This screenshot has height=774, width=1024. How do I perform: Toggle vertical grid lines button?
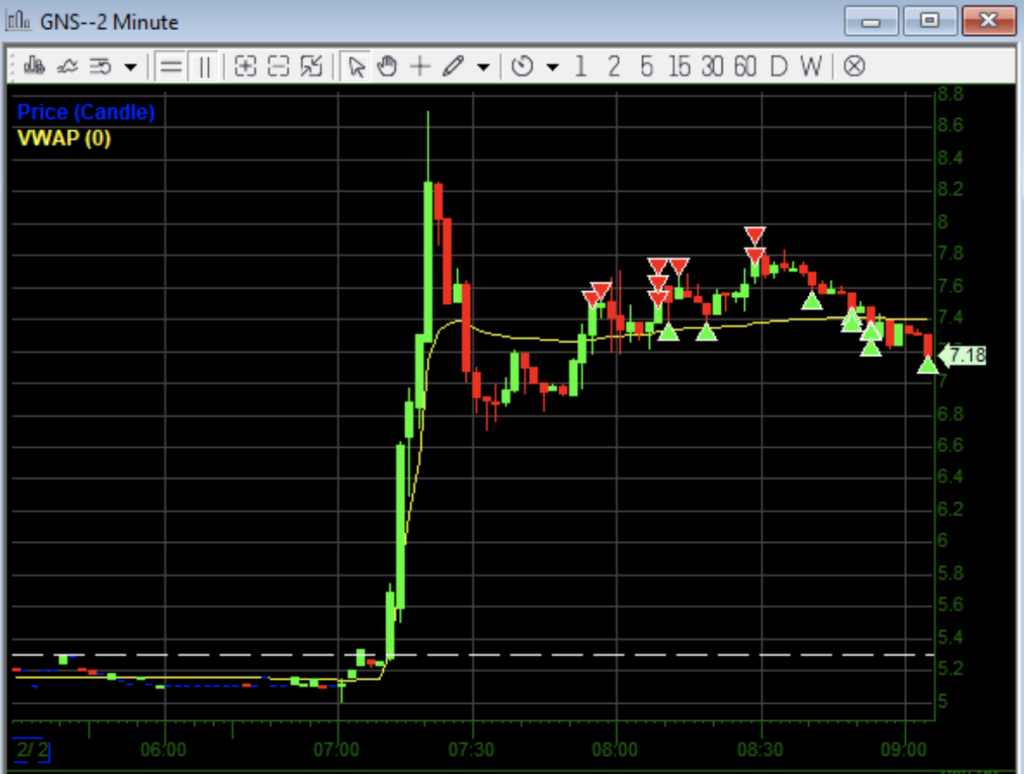(204, 66)
